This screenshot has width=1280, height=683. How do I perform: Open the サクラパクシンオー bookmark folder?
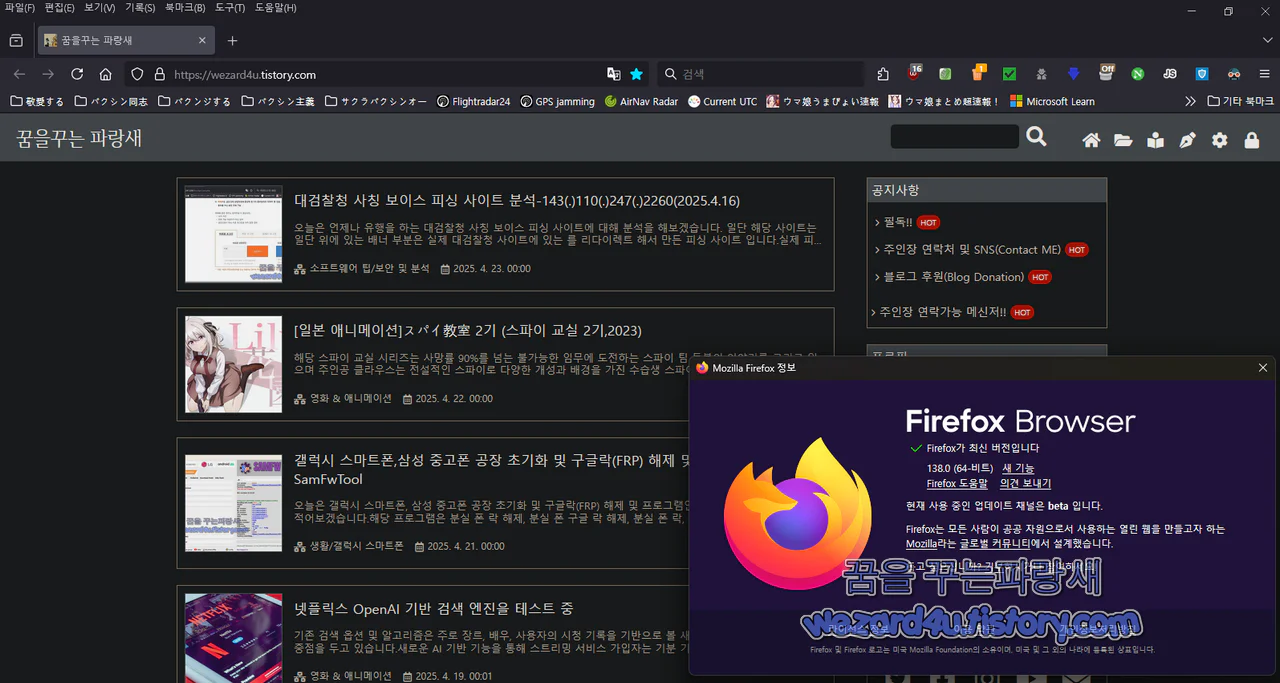375,101
